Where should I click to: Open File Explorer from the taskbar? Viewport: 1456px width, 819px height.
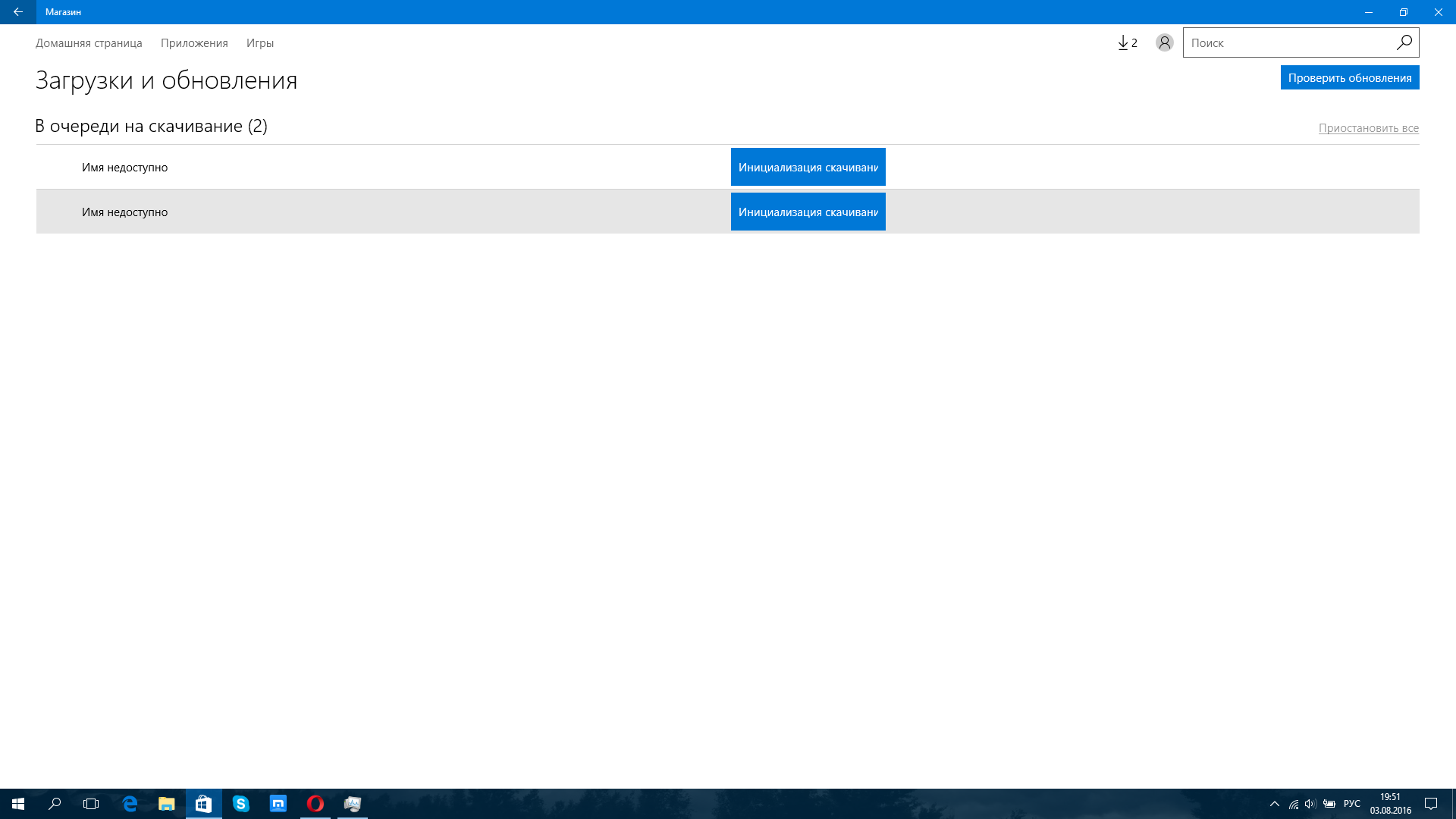(167, 804)
